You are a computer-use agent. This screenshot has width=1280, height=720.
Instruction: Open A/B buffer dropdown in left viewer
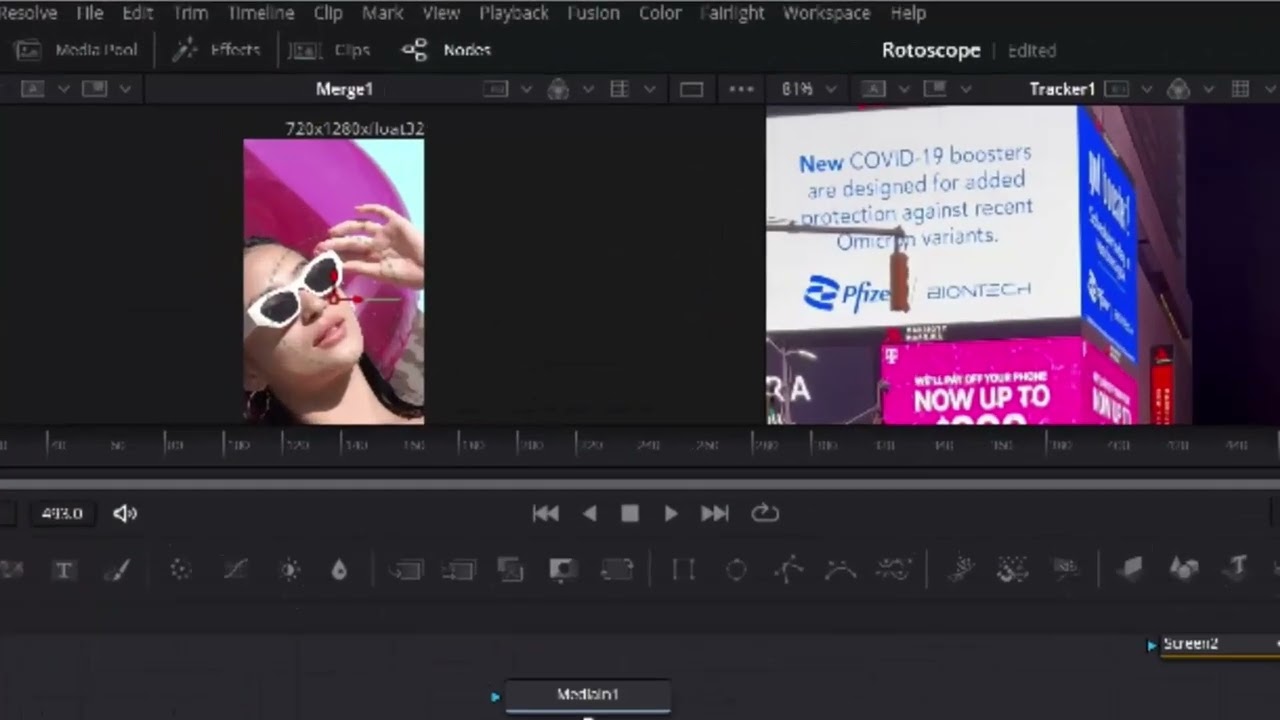62,89
